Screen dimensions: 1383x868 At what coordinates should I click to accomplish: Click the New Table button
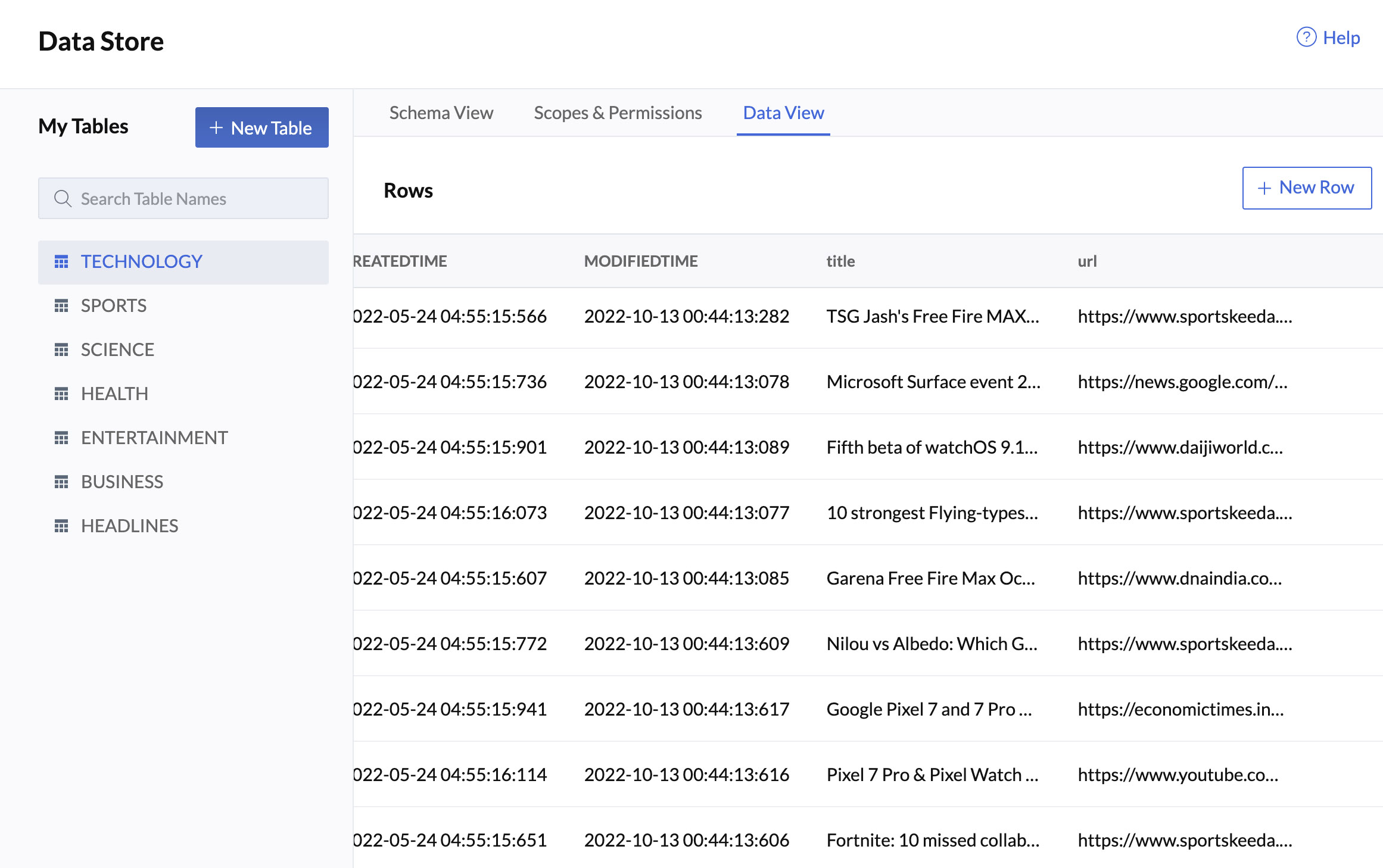coord(261,127)
